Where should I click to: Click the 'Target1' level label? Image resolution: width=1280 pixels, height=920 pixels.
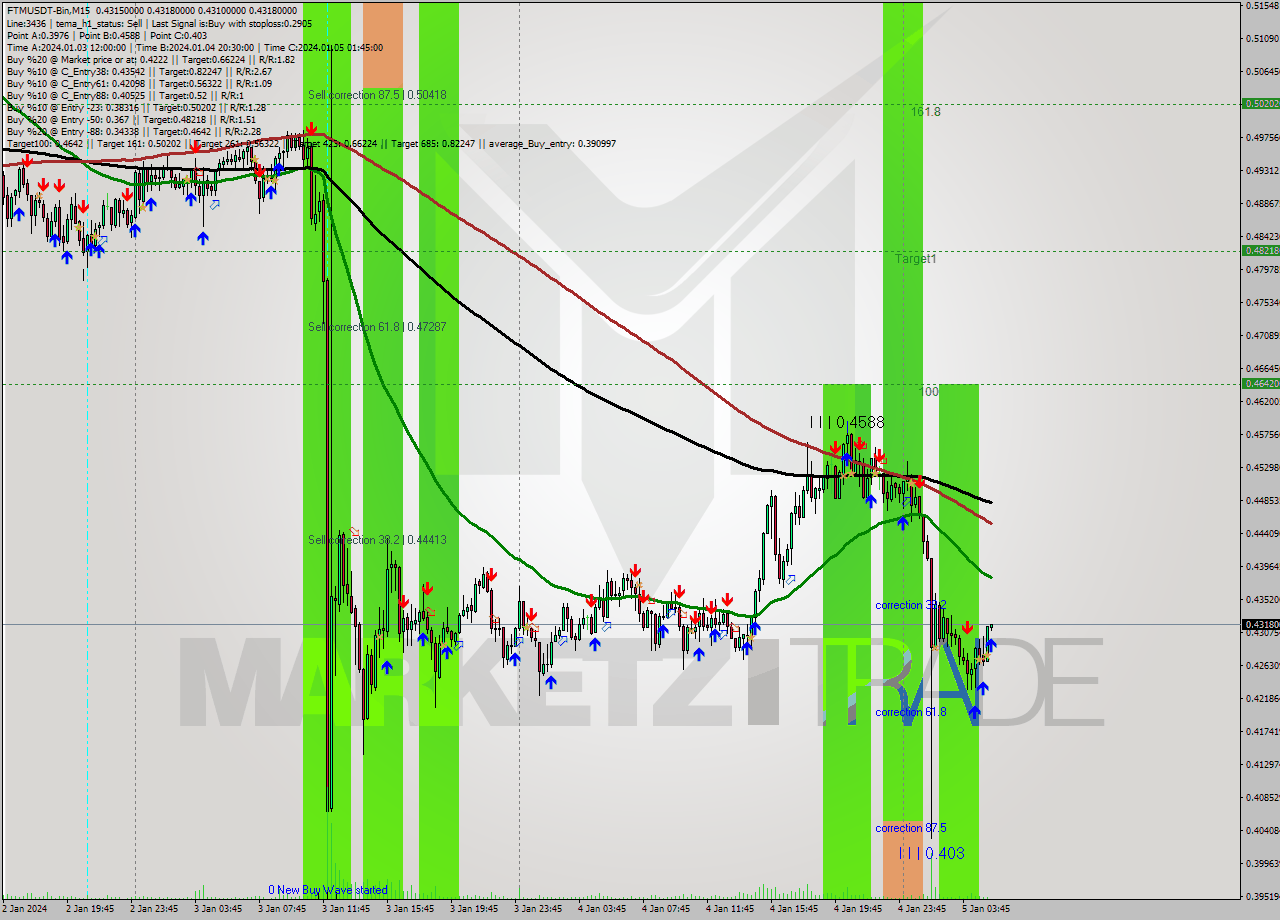(916, 258)
